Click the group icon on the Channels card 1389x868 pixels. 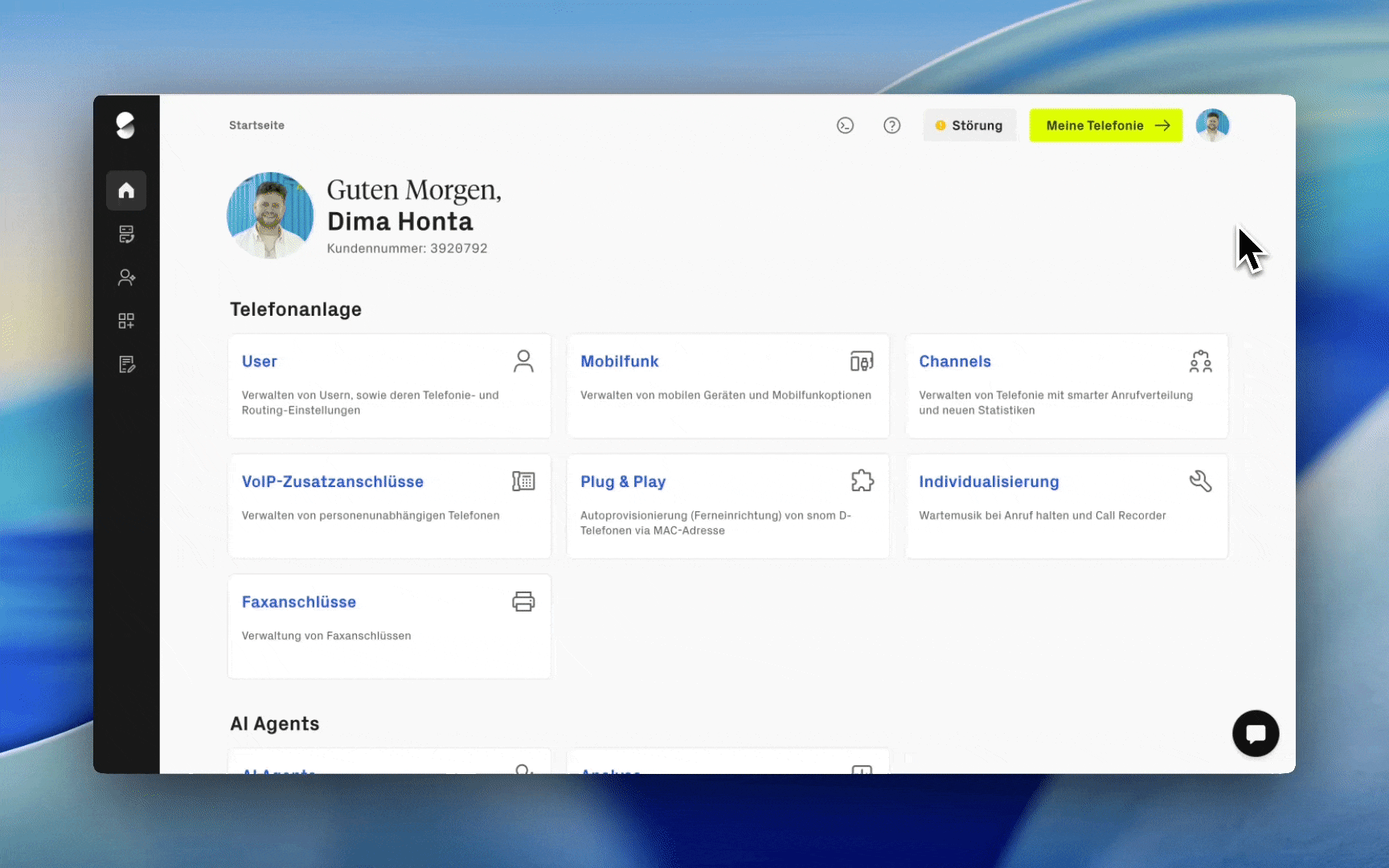point(1201,361)
